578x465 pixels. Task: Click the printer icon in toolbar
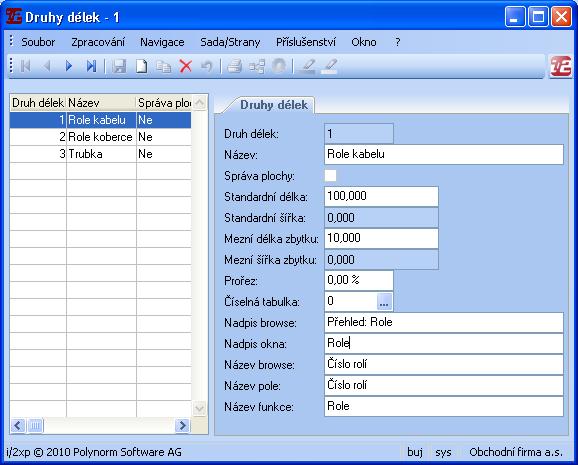point(234,66)
